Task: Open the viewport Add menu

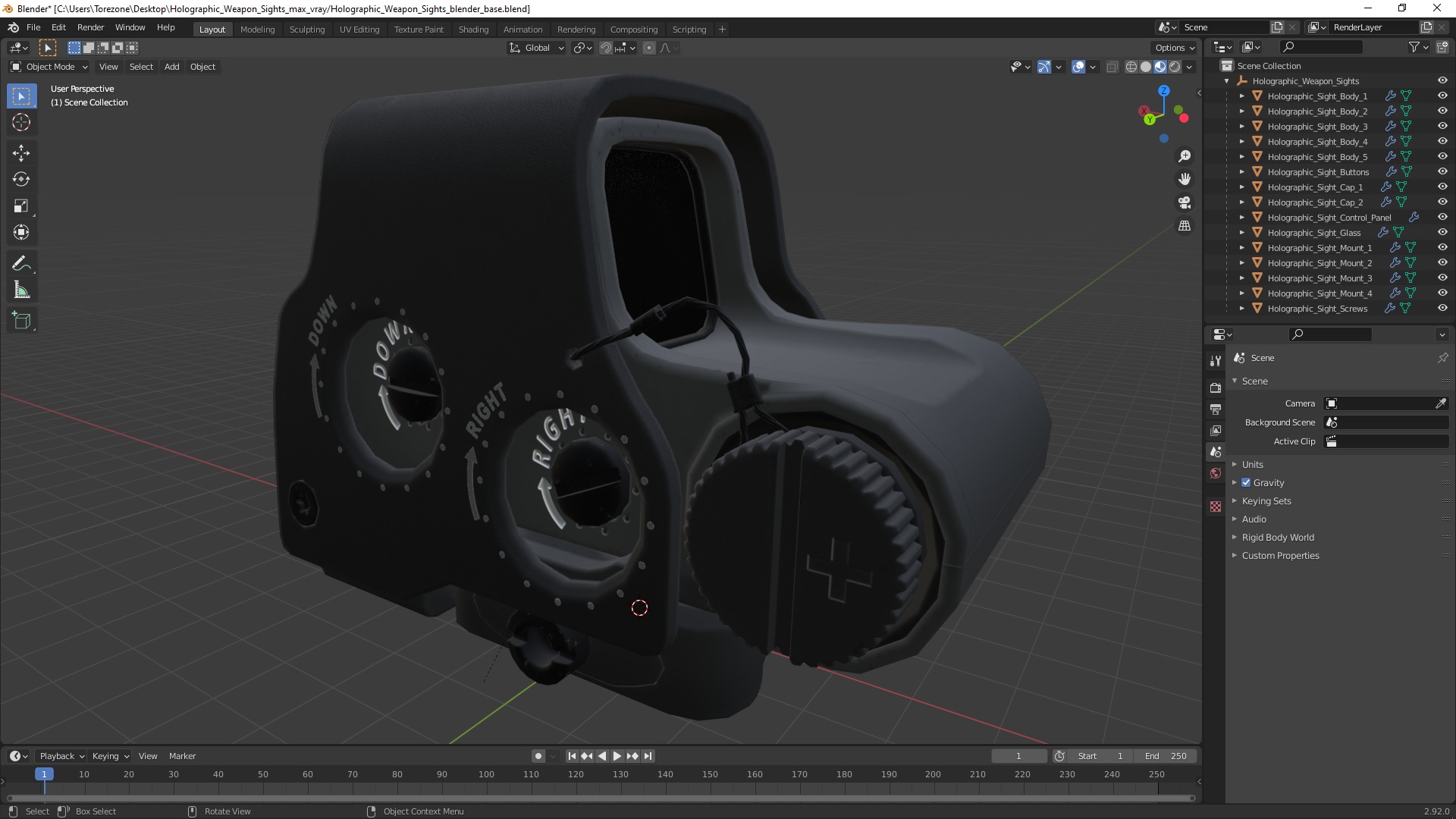Action: coord(172,67)
